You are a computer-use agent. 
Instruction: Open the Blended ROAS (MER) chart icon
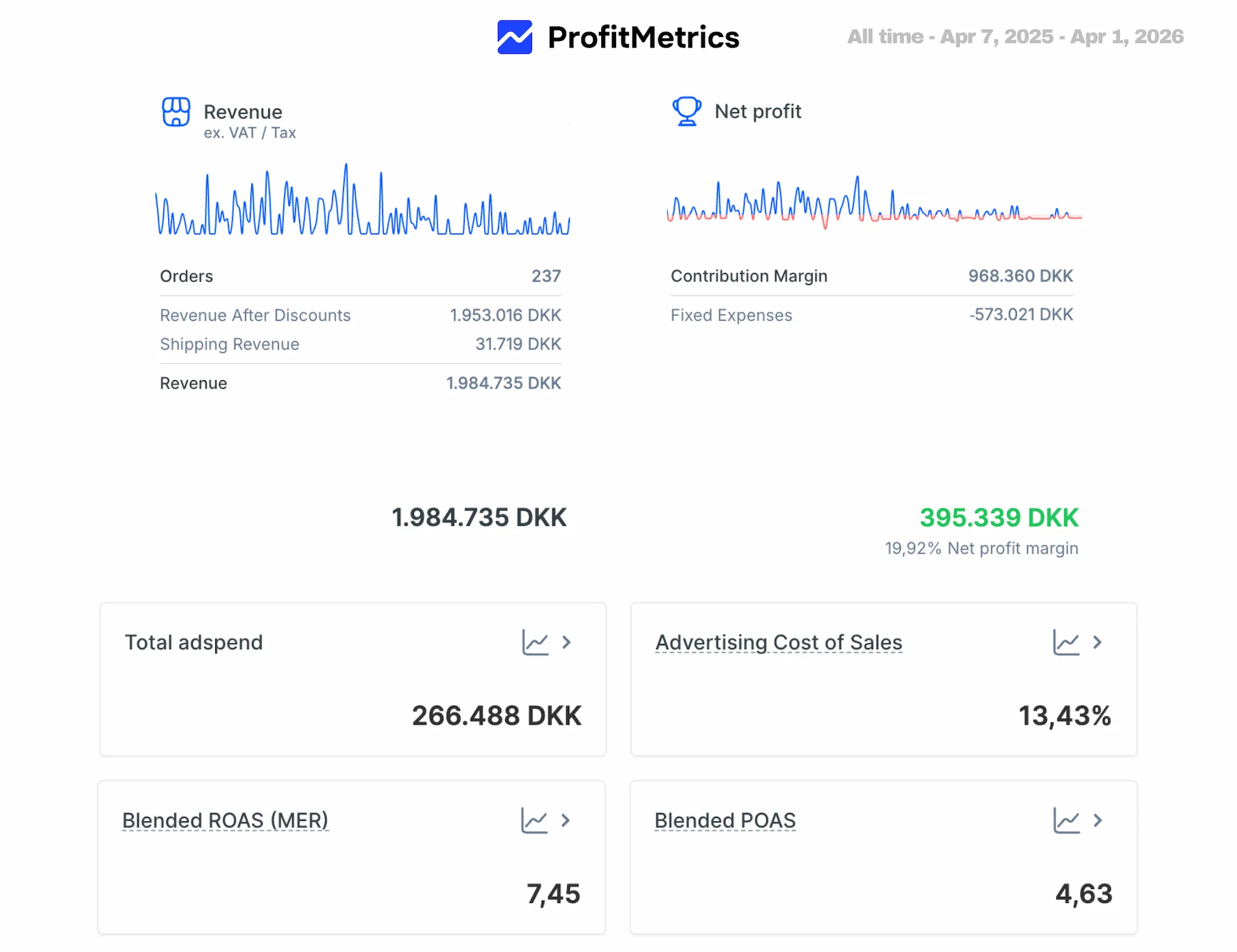click(534, 821)
